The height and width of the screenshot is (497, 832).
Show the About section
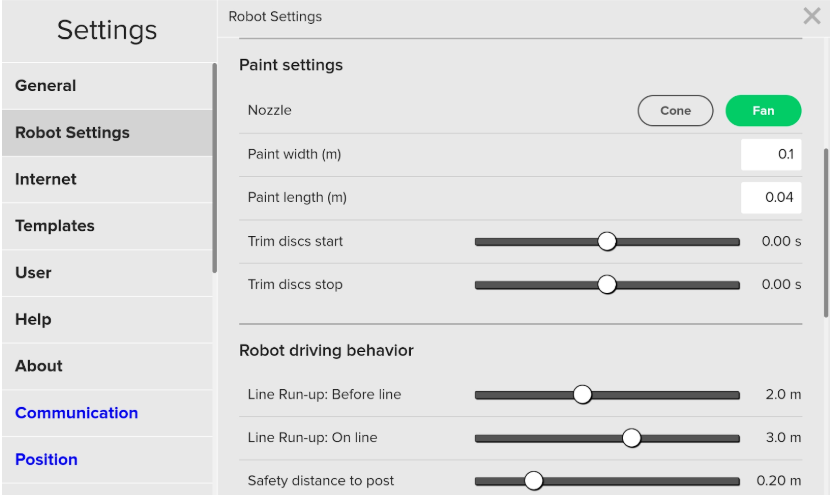click(106, 366)
